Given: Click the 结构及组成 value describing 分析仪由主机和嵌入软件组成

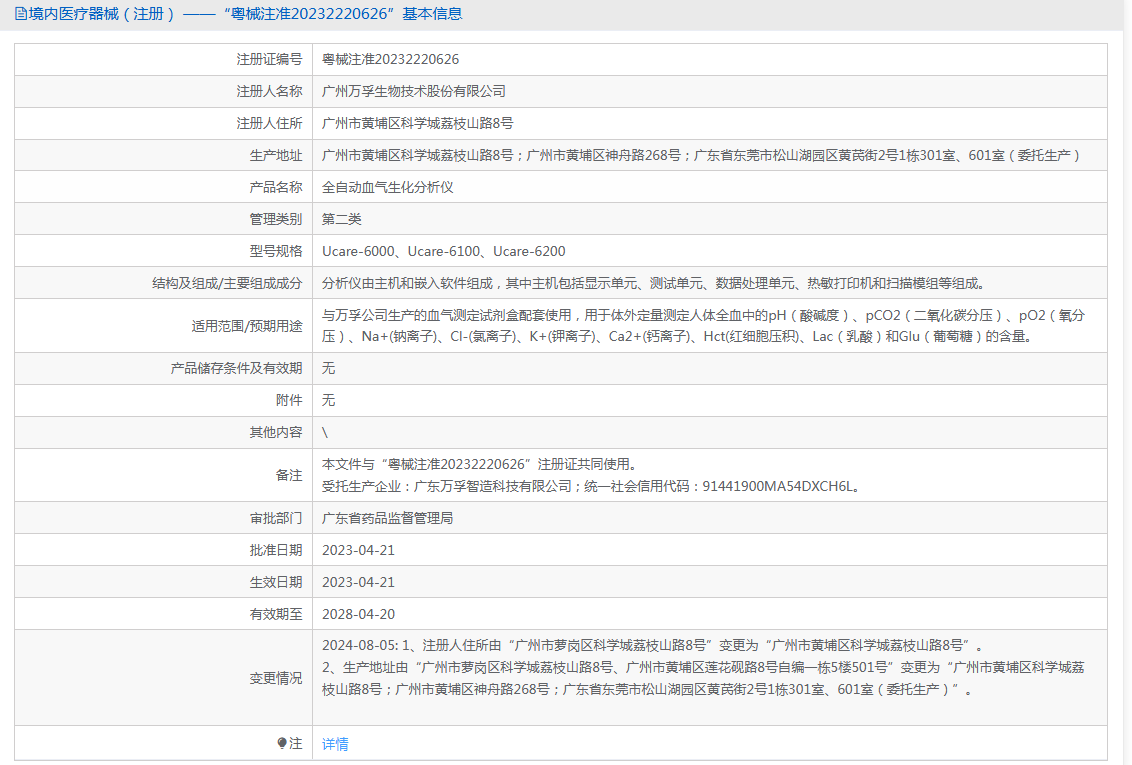Looking at the screenshot, I should pos(653,283).
